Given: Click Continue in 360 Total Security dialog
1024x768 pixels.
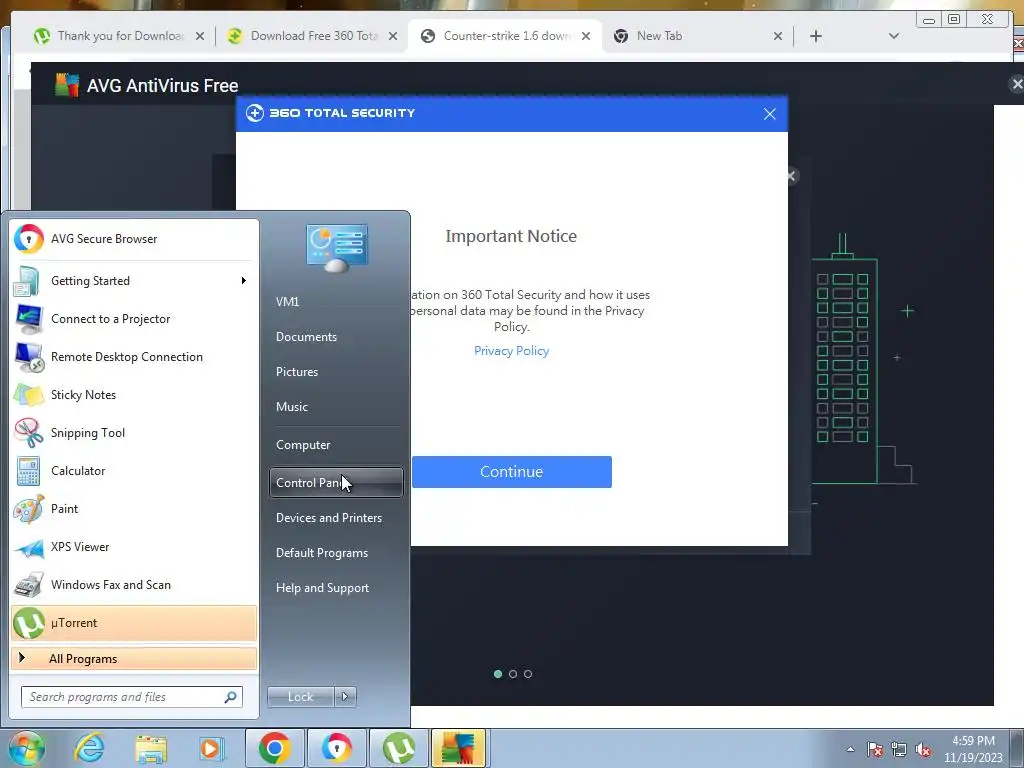Looking at the screenshot, I should tap(511, 472).
